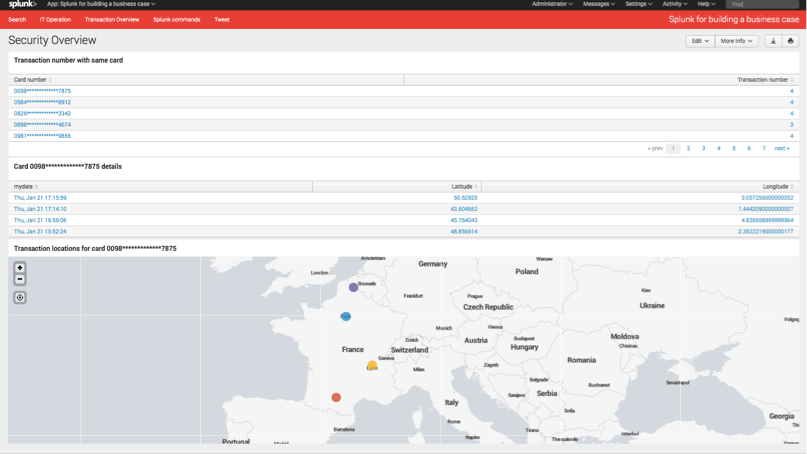Sort by Latitude column
Screen dimensions: 807x454
point(465,186)
